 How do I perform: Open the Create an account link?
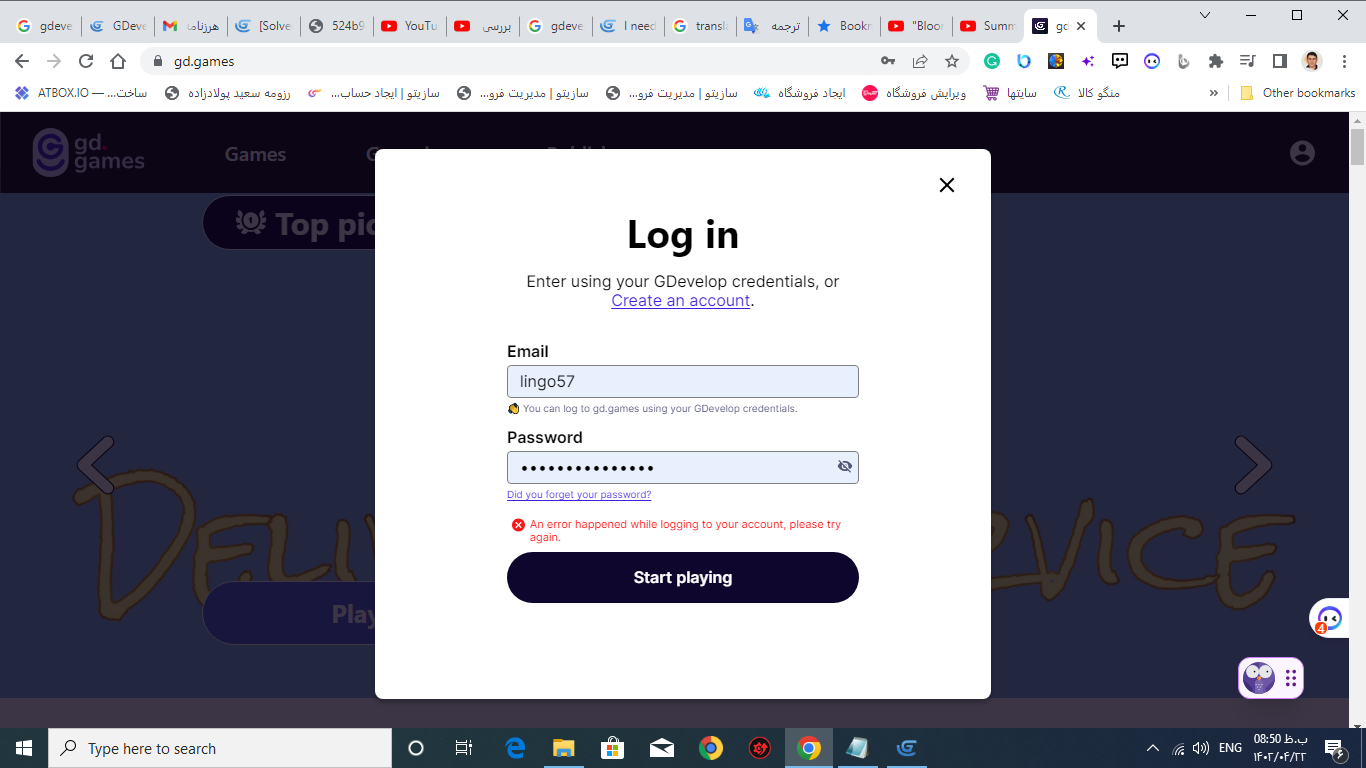[681, 300]
